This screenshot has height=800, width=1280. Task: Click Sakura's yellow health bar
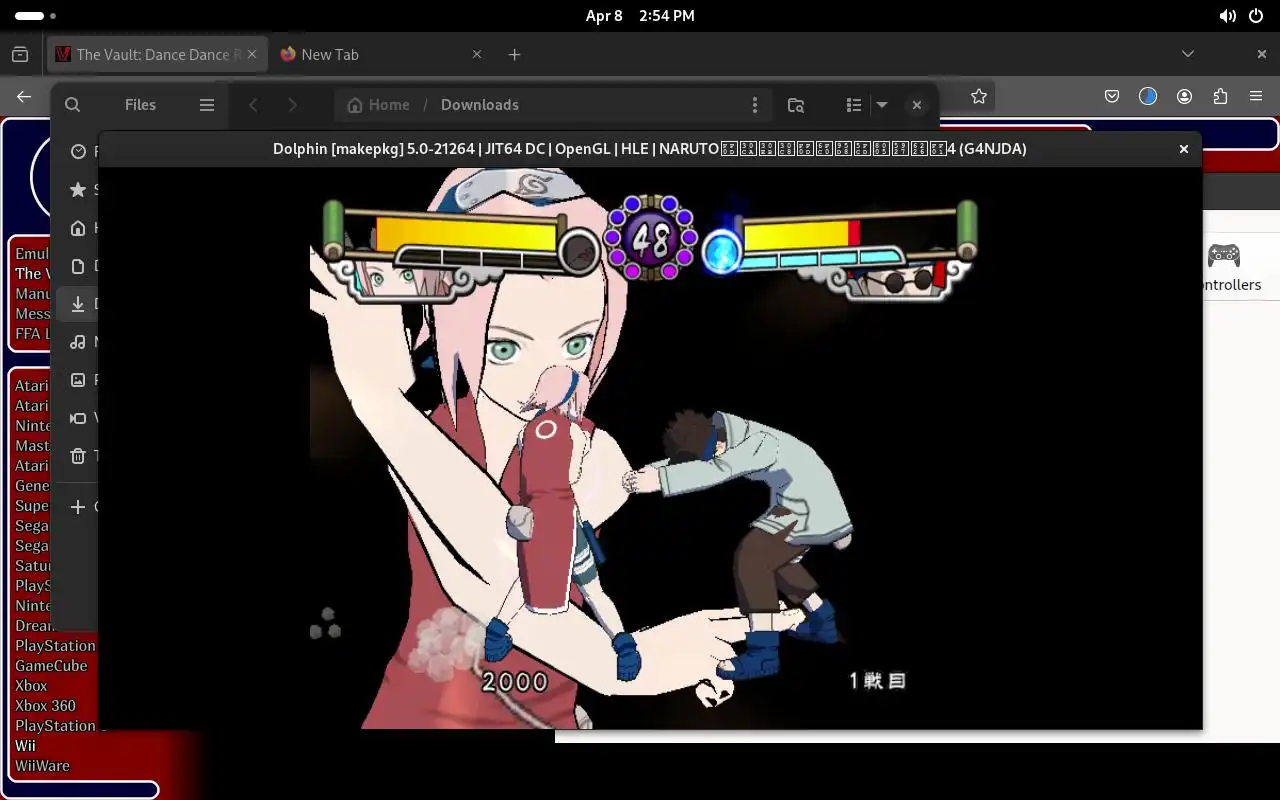(466, 235)
